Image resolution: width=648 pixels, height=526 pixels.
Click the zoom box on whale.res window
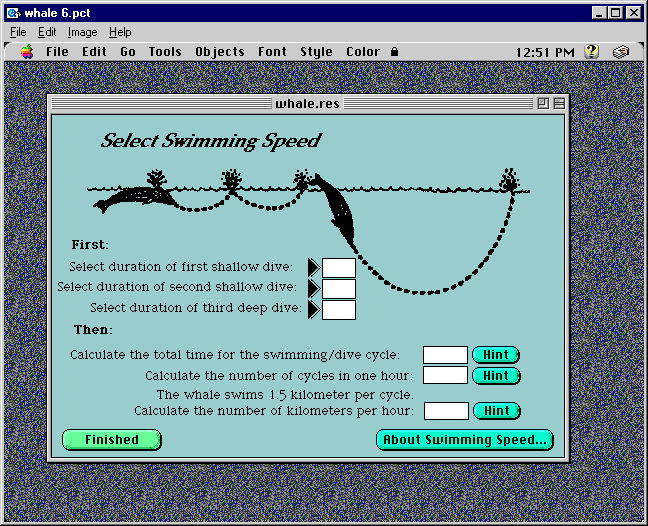point(543,103)
